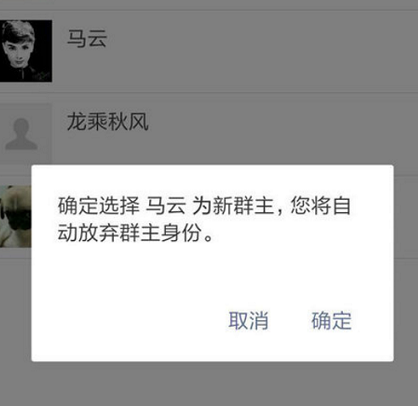Confirm with the 确定 button
The height and width of the screenshot is (406, 418).
click(x=331, y=321)
